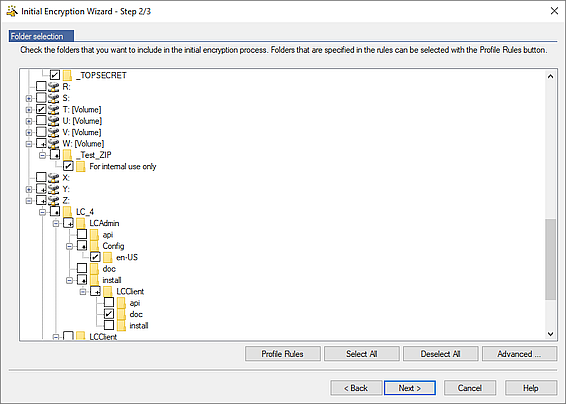The width and height of the screenshot is (566, 404).
Task: Cancel the encryption wizard
Action: pos(470,388)
